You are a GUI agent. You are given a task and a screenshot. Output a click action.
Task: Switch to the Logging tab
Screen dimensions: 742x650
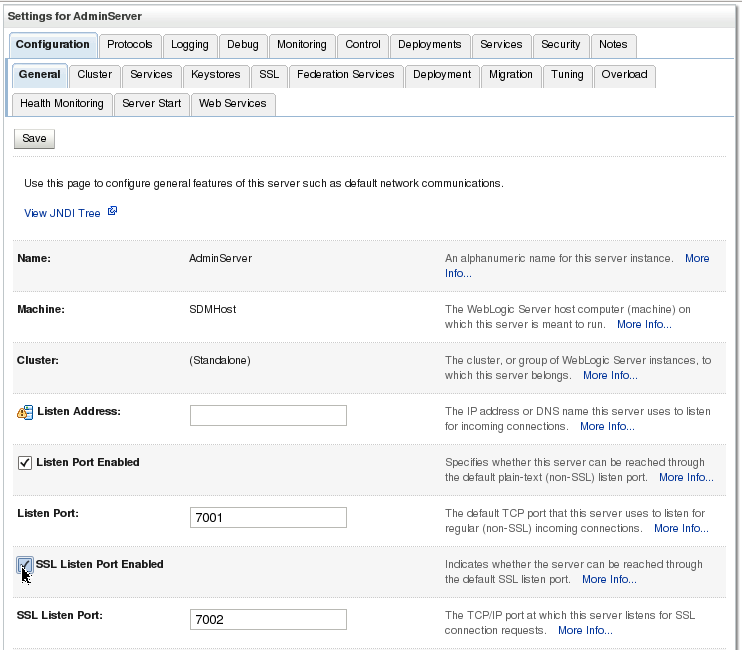pos(190,45)
